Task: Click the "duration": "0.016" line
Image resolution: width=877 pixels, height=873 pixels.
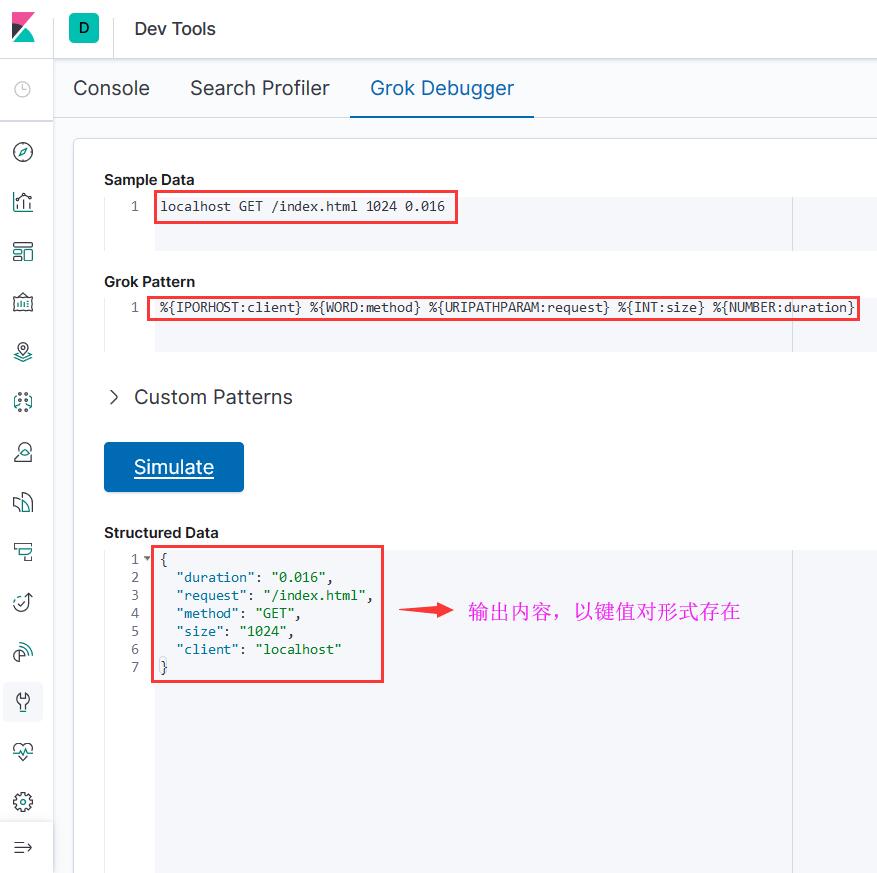Action: click(254, 577)
